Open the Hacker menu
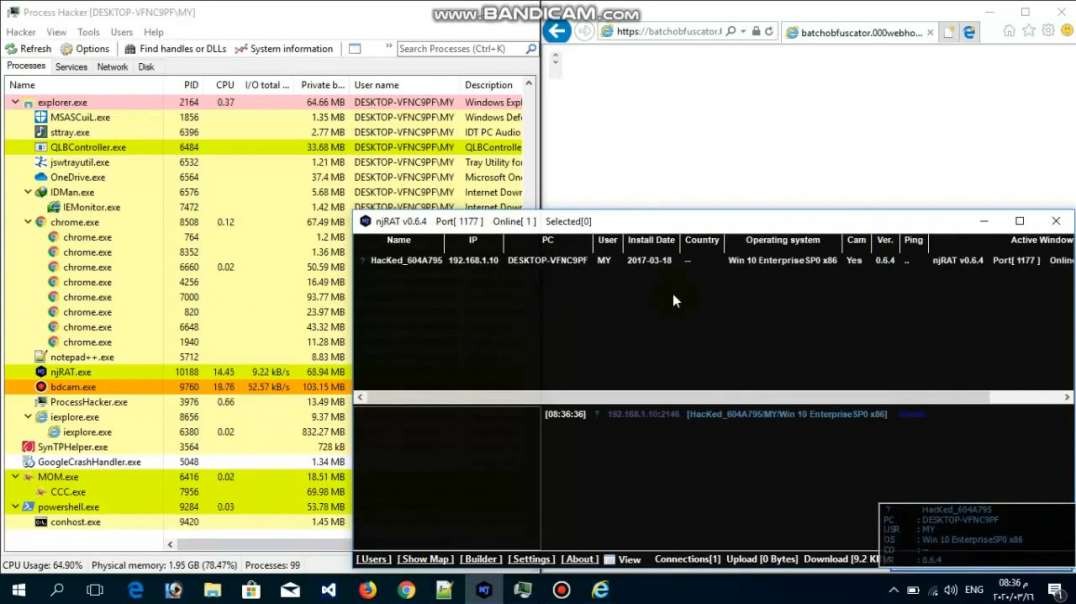 (21, 32)
